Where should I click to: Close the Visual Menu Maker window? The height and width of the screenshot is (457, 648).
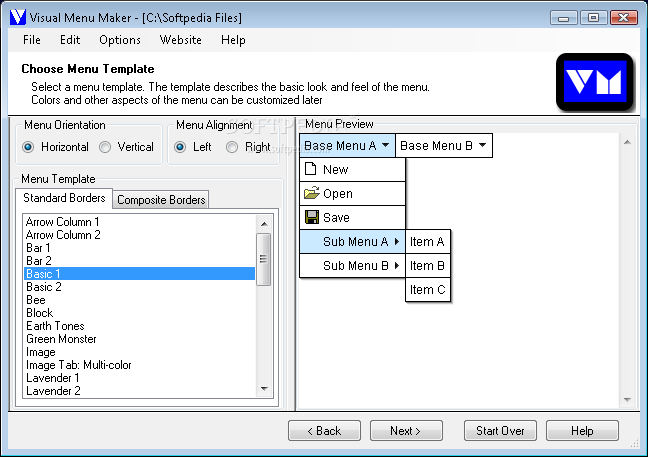624,18
